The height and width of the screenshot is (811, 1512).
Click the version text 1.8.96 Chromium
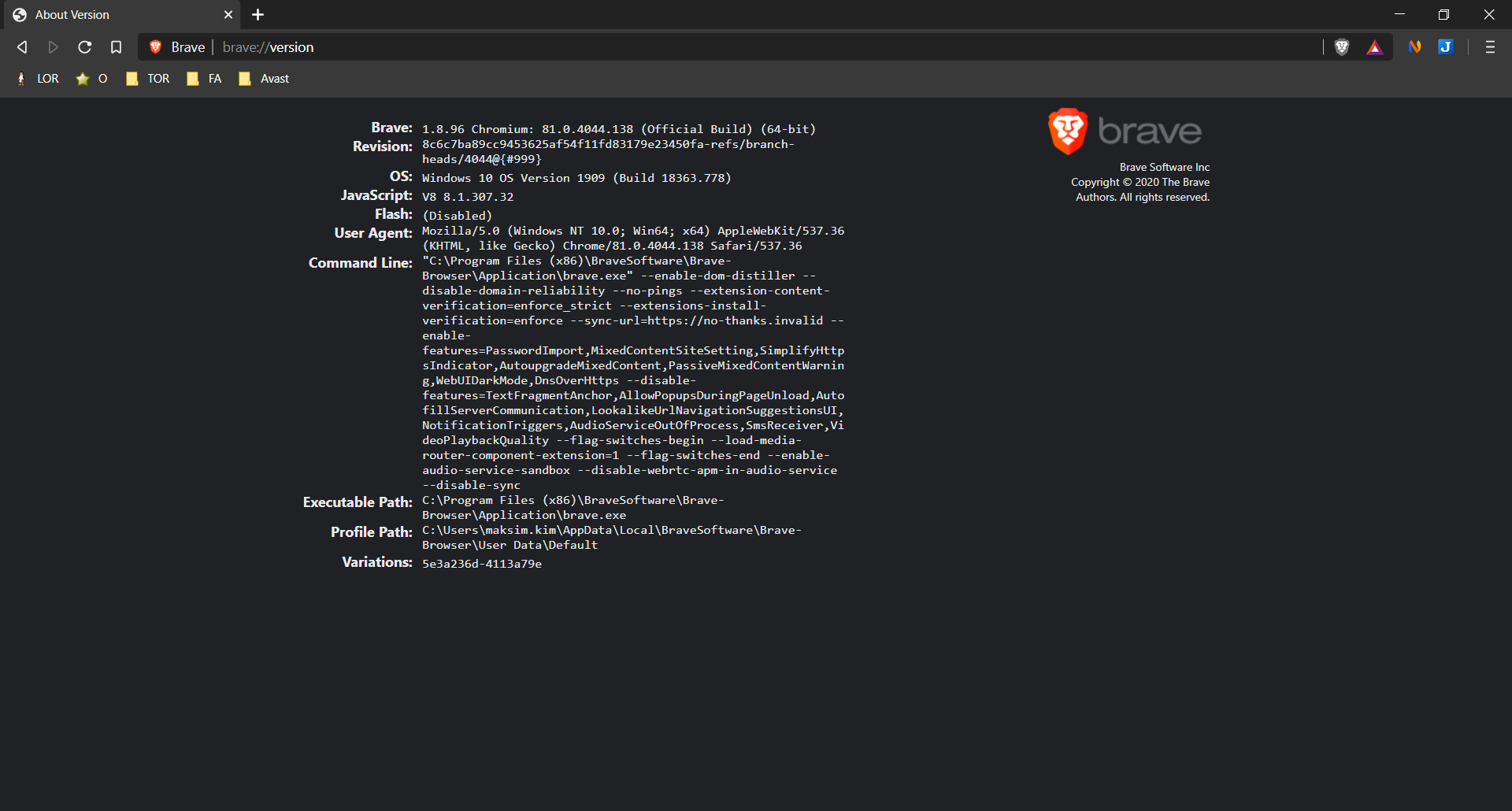click(618, 129)
